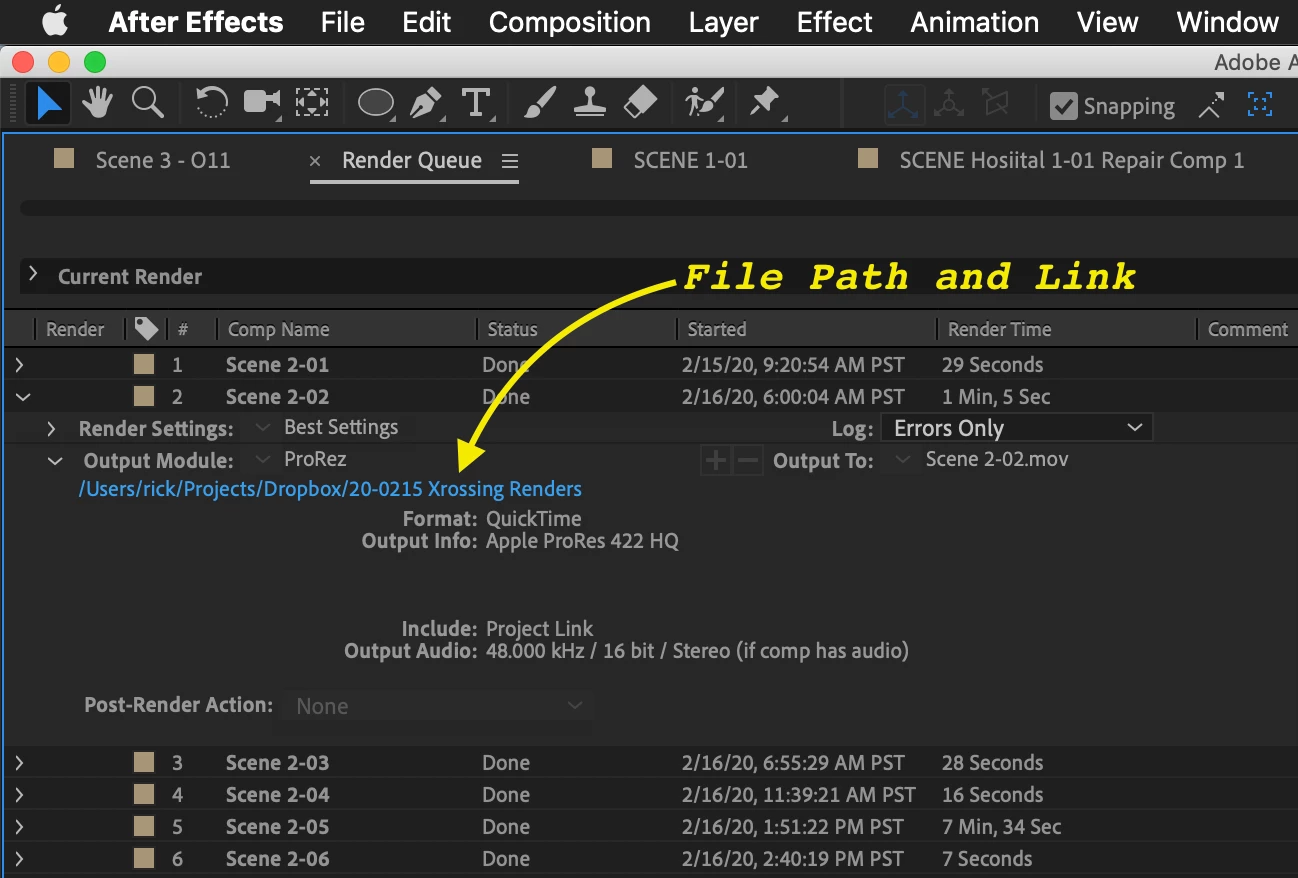Expand the Scene 2-05 render item

click(x=20, y=827)
